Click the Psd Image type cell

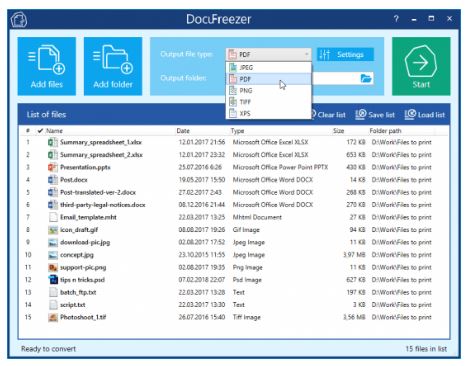(x=247, y=280)
